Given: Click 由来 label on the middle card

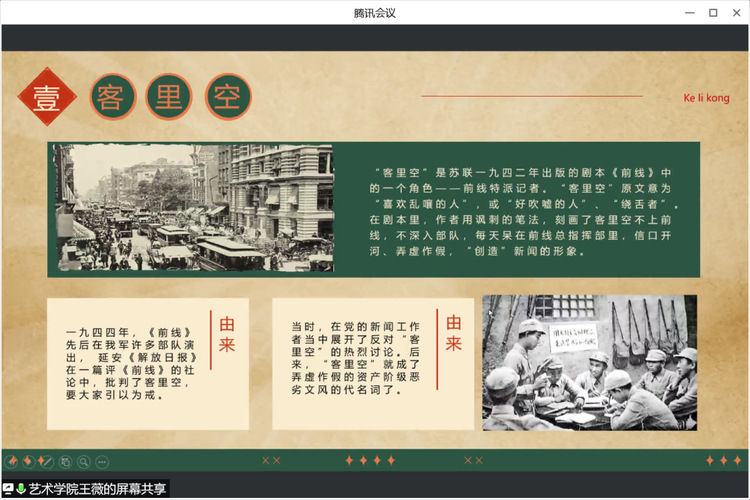Looking at the screenshot, I should click(x=454, y=334).
